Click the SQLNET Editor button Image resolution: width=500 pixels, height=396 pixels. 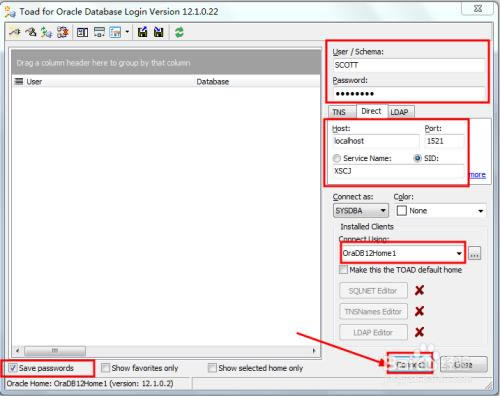coord(373,291)
